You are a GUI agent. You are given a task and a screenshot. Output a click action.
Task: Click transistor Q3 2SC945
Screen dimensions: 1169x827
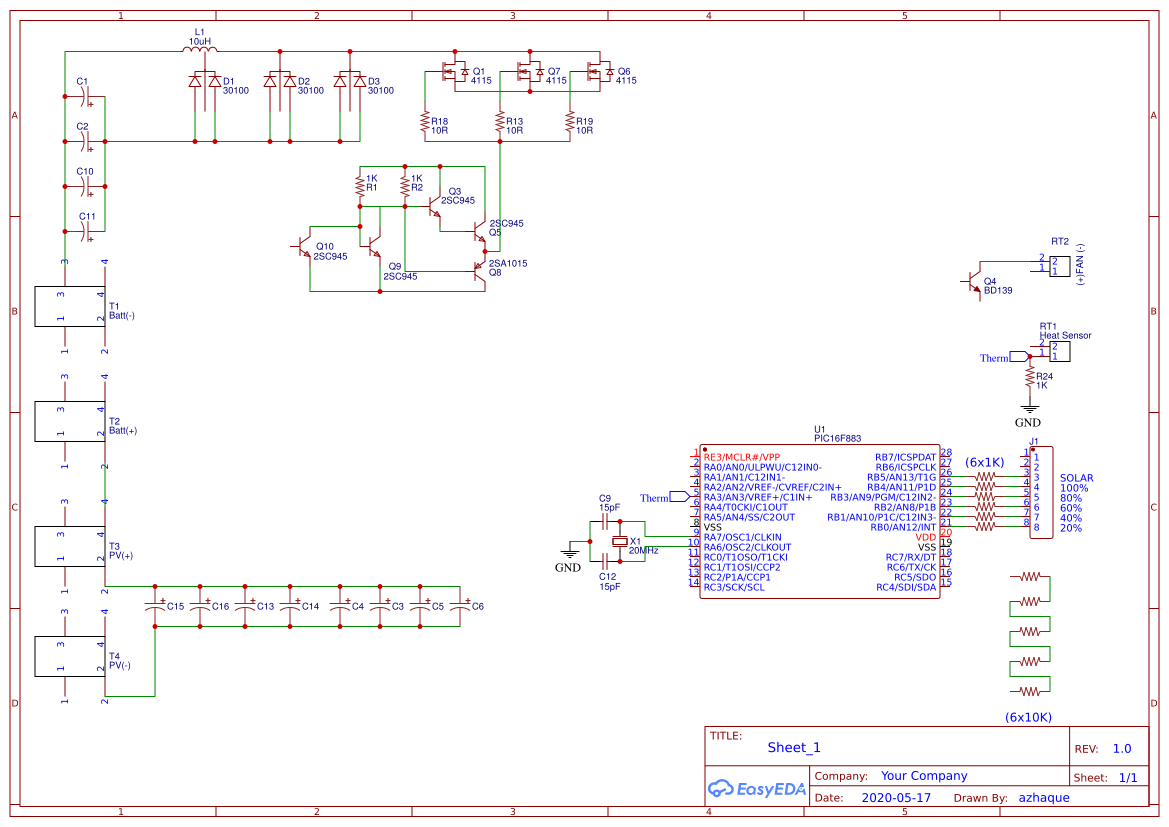(x=434, y=207)
